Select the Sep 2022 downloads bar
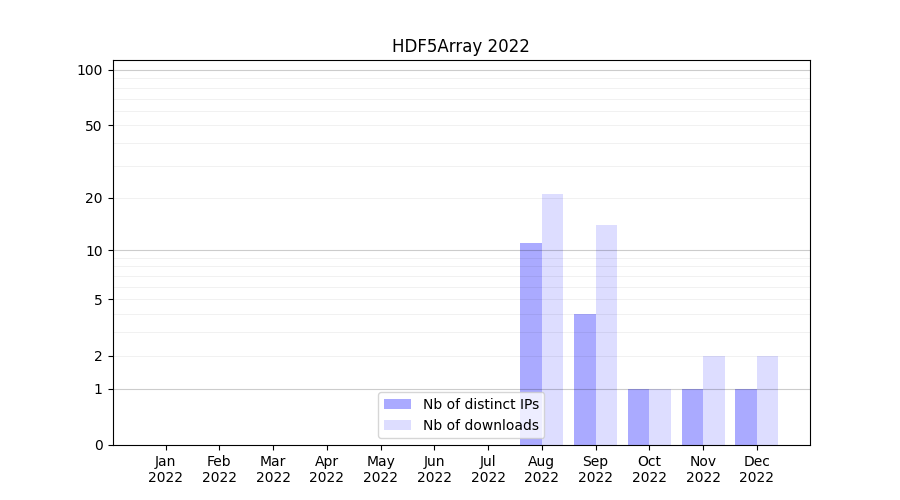Image resolution: width=900 pixels, height=500 pixels. pyautogui.click(x=606, y=334)
